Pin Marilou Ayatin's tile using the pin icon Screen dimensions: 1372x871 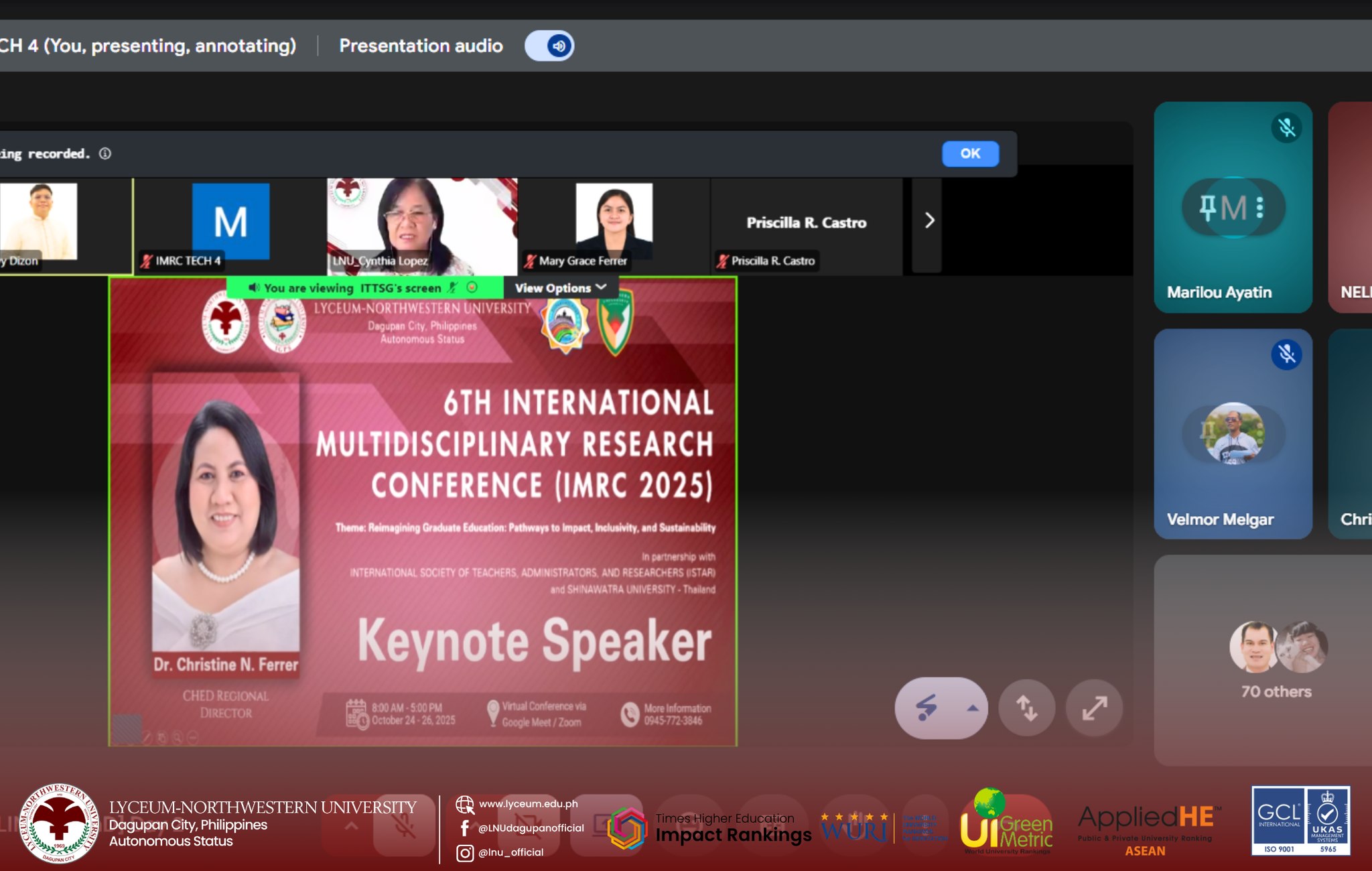(x=1207, y=208)
